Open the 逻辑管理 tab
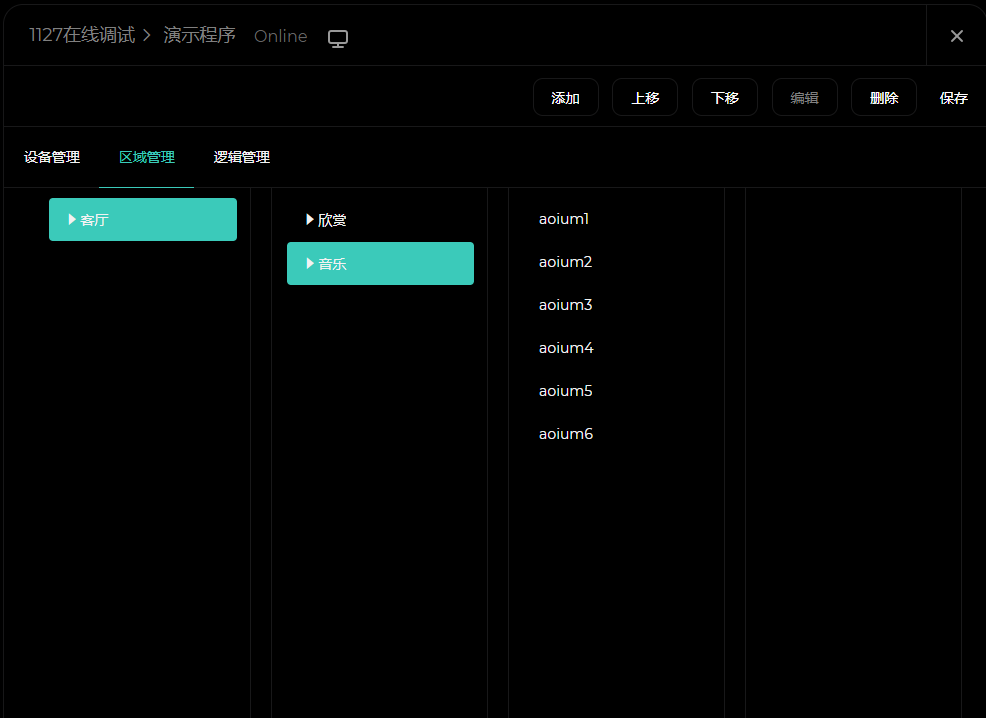 tap(241, 157)
